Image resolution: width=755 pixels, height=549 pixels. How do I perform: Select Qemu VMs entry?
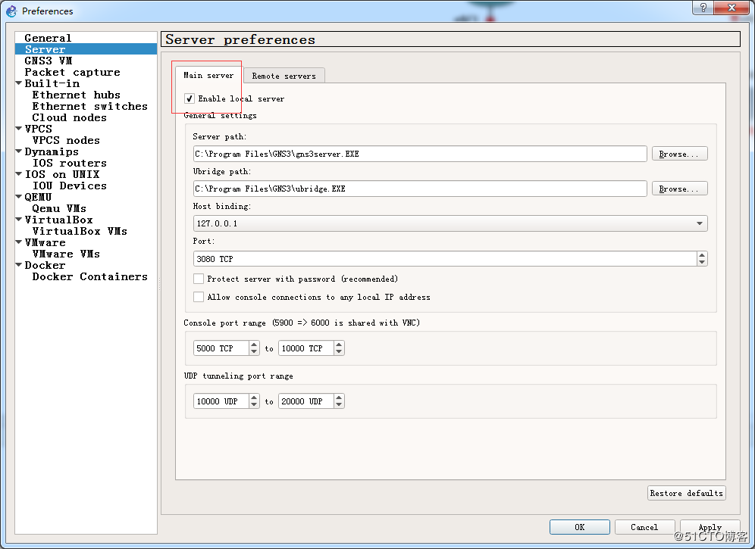tap(59, 208)
